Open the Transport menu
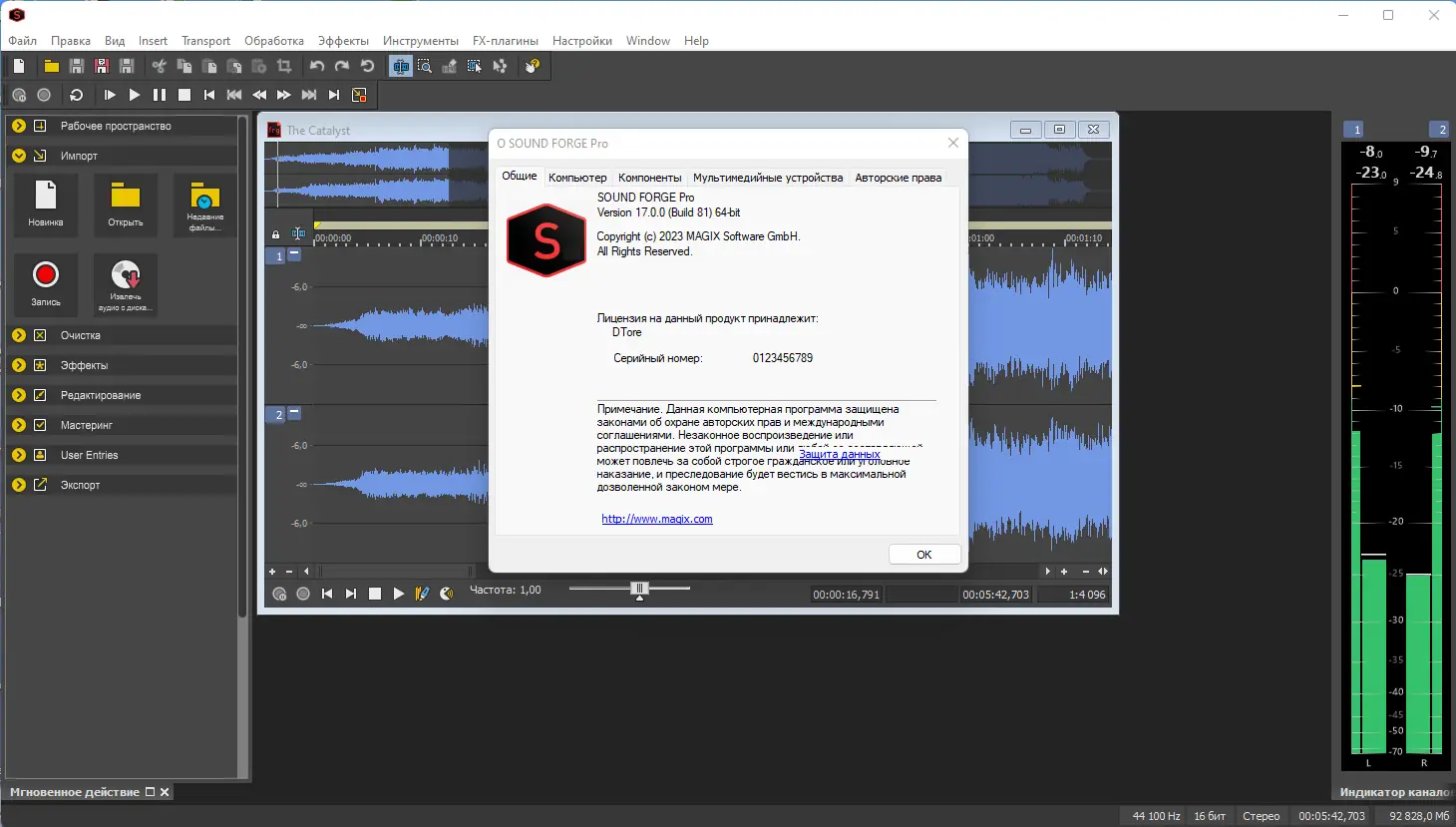 click(x=205, y=41)
